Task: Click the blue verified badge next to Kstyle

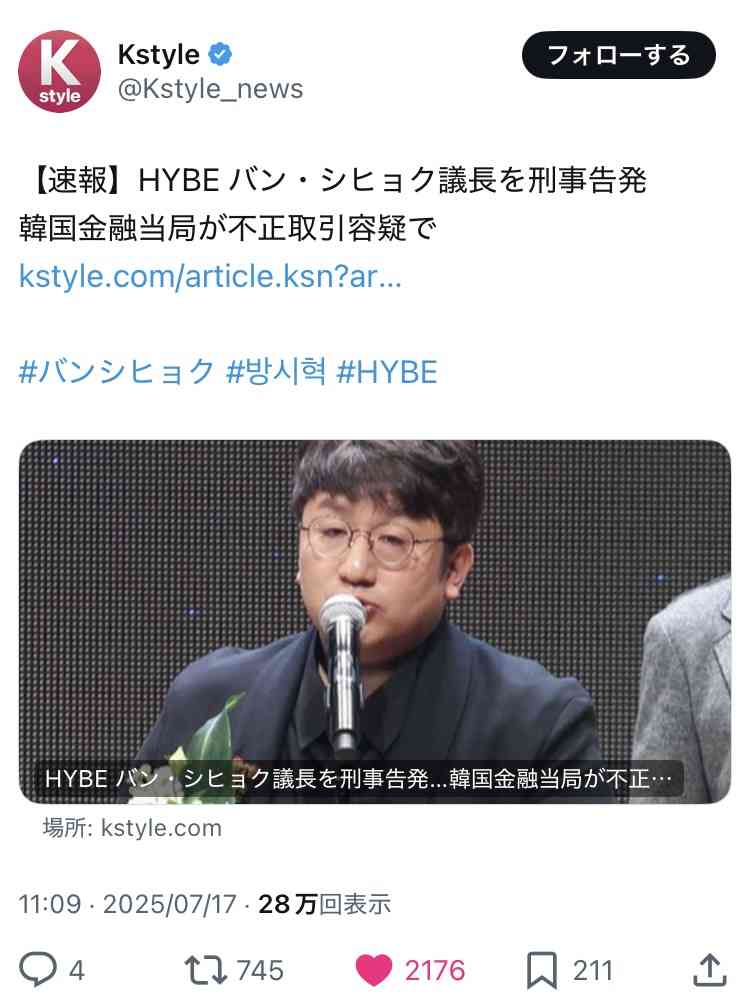Action: pyautogui.click(x=221, y=54)
